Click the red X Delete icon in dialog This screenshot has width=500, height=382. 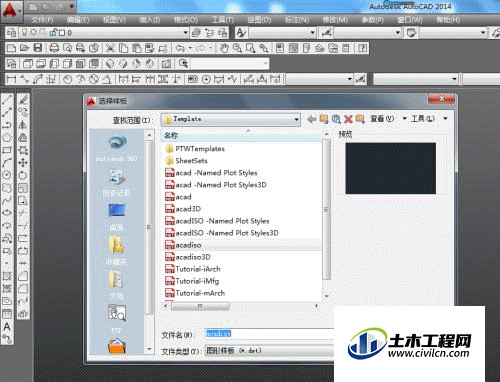click(x=348, y=119)
